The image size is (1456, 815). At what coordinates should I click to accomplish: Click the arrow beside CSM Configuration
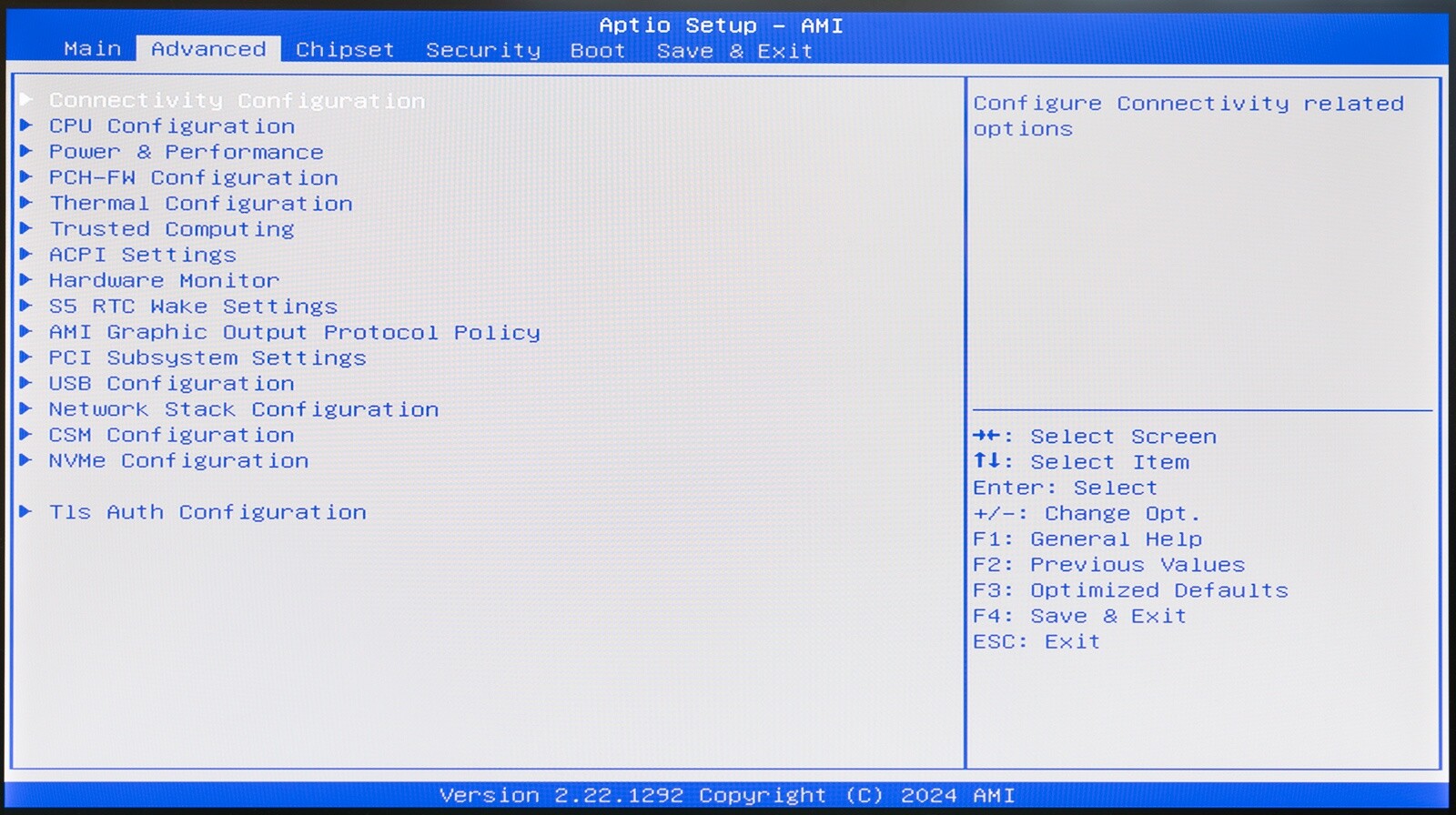click(26, 434)
